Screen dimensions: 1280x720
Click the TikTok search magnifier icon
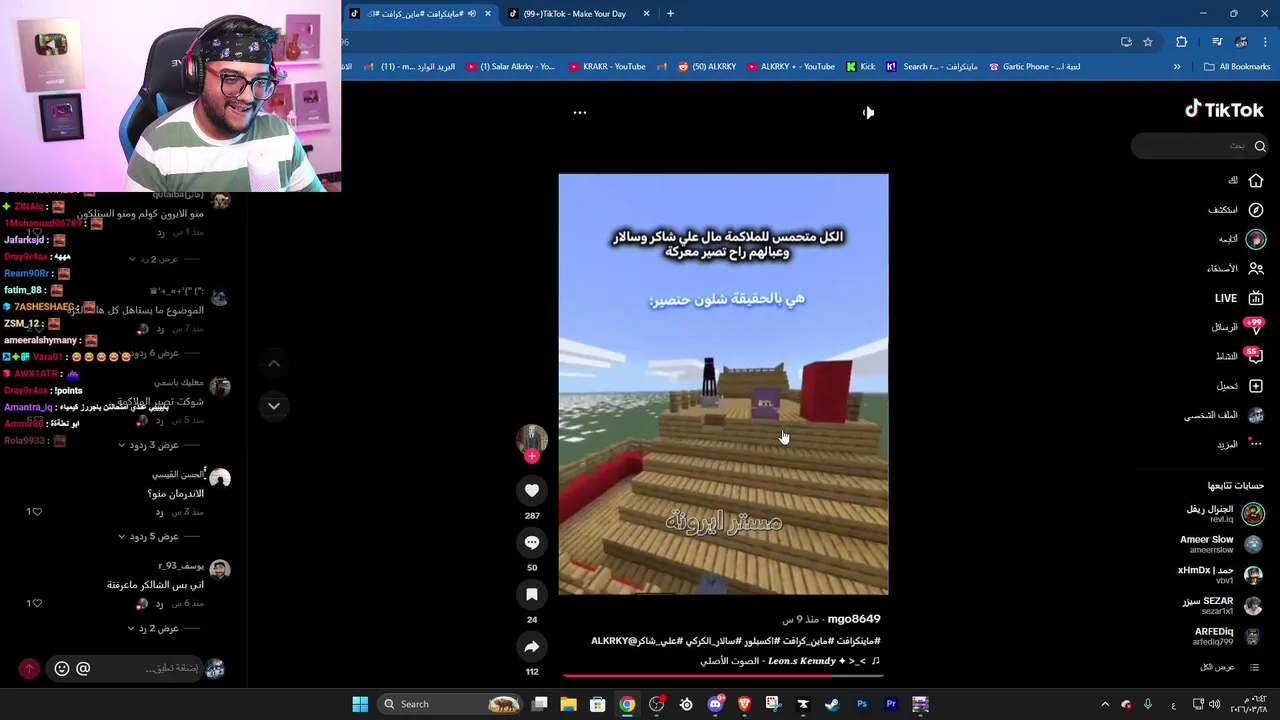pyautogui.click(x=1260, y=146)
